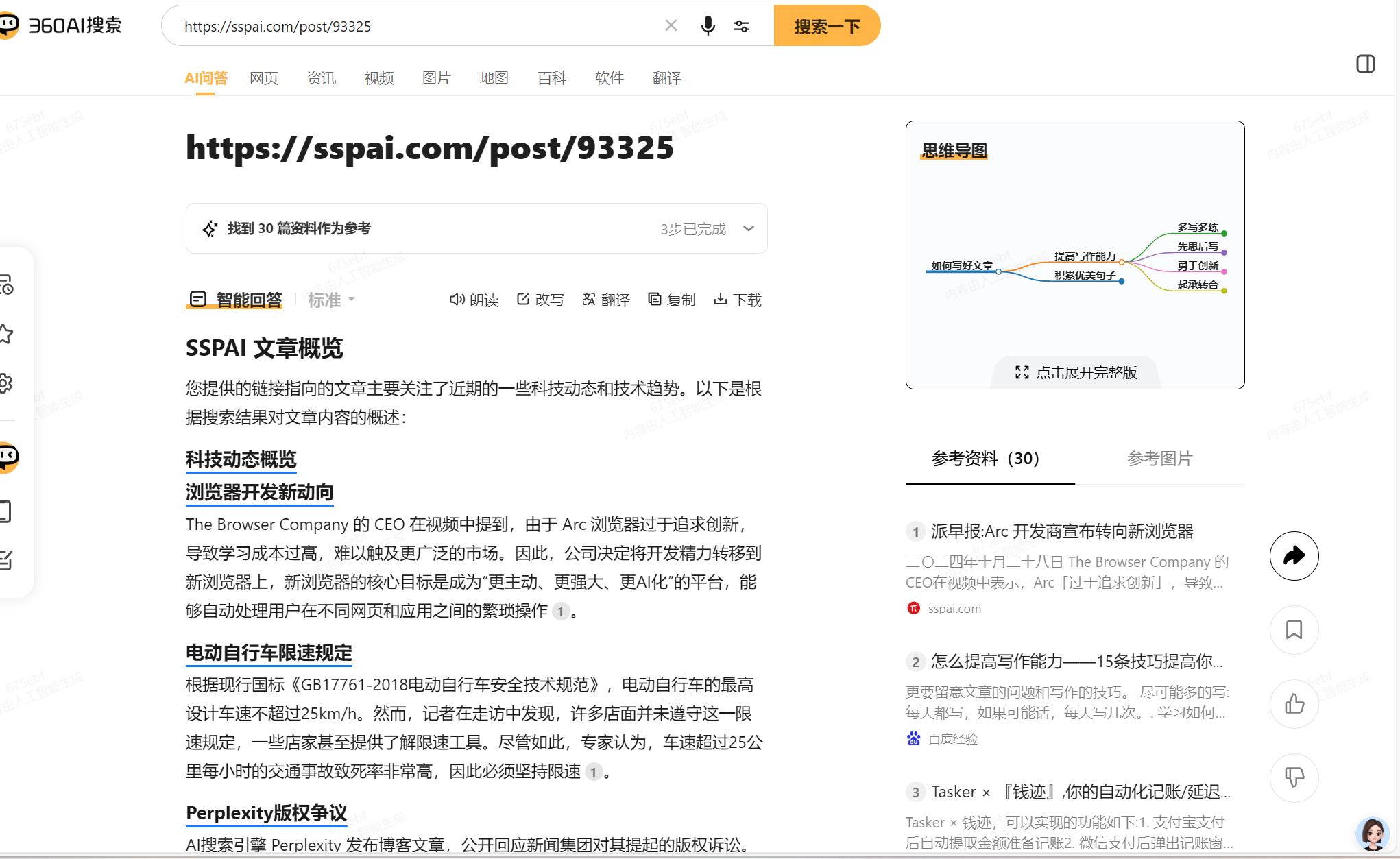The width and height of the screenshot is (1400, 859).
Task: Download the answer via 下载
Action: coord(738,300)
